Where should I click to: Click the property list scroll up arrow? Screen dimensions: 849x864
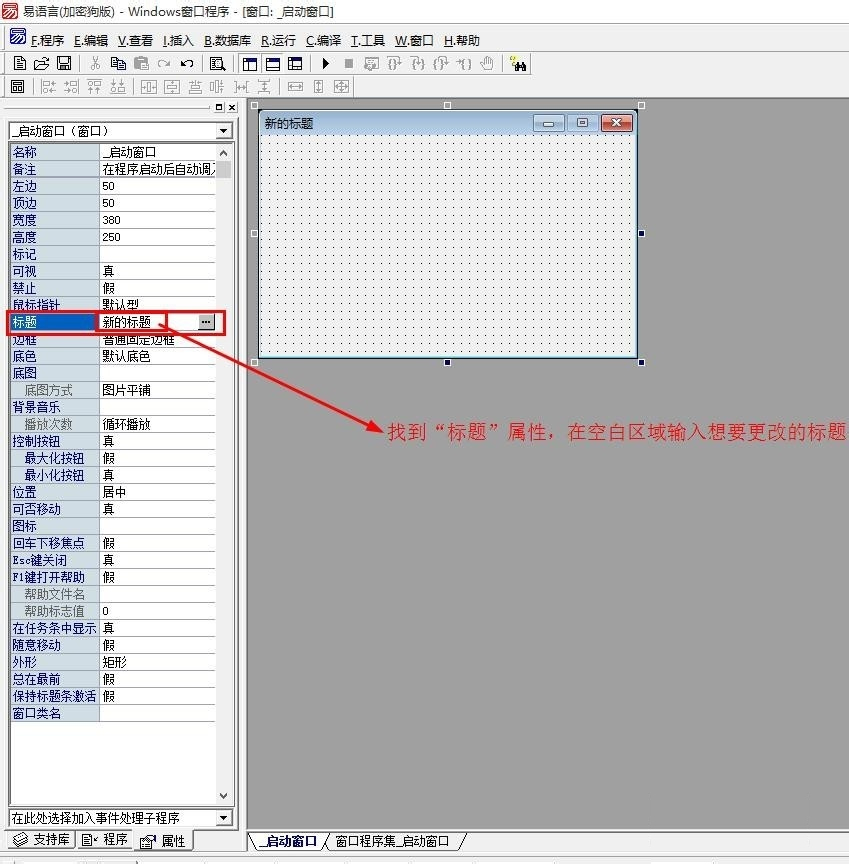pos(223,152)
